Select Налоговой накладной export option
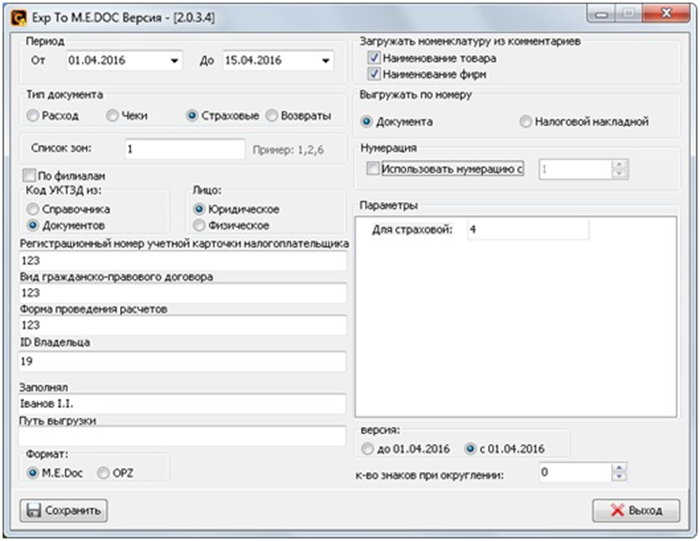Screen dimensions: 700x541 [527, 122]
